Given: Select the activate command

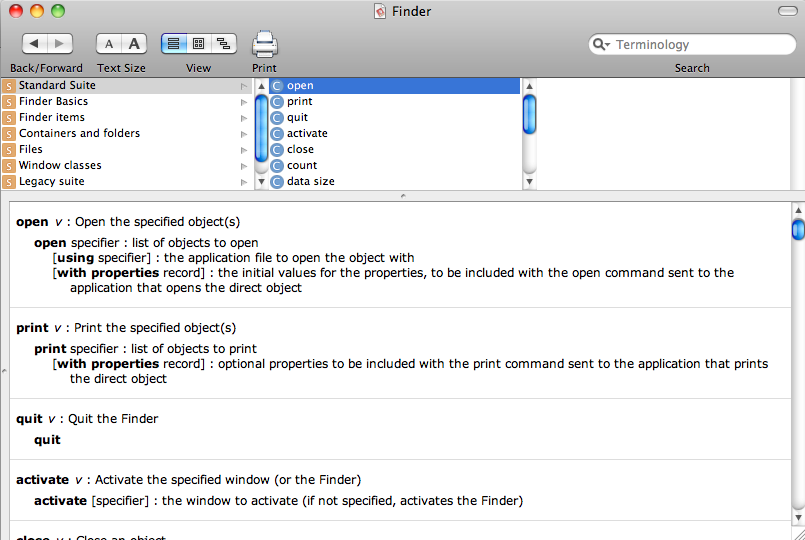Looking at the screenshot, I should pos(394,133).
